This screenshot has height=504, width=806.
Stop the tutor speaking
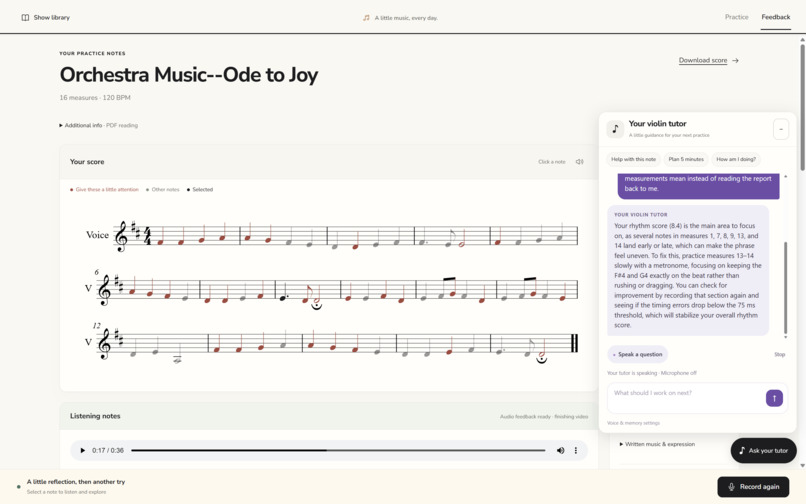pos(779,354)
